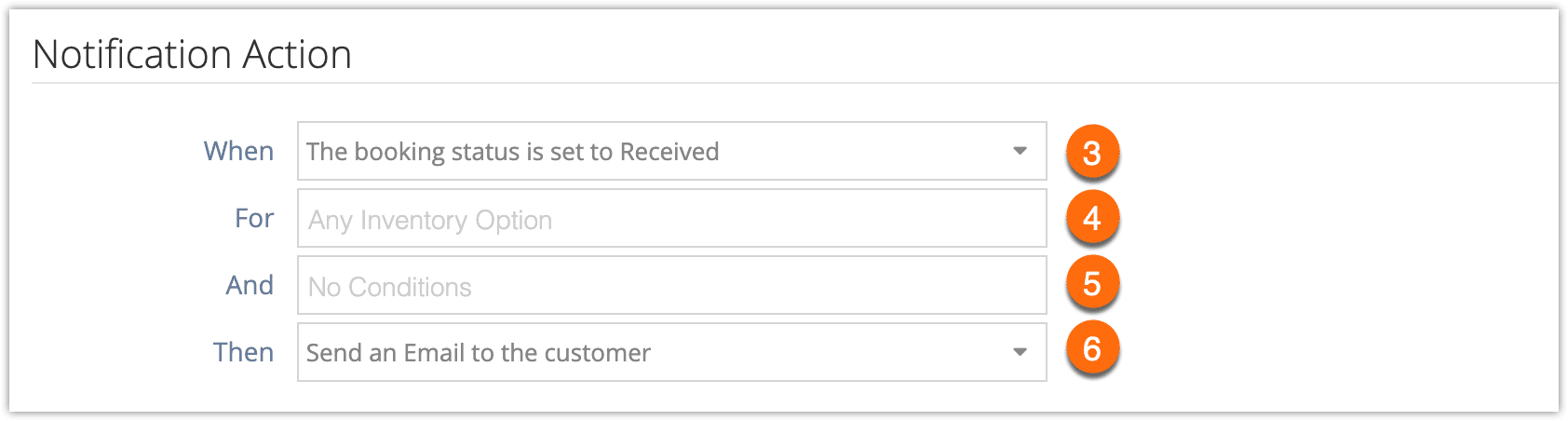Expand the Then dropdown arrow
The image size is (1568, 421).
pyautogui.click(x=1020, y=352)
